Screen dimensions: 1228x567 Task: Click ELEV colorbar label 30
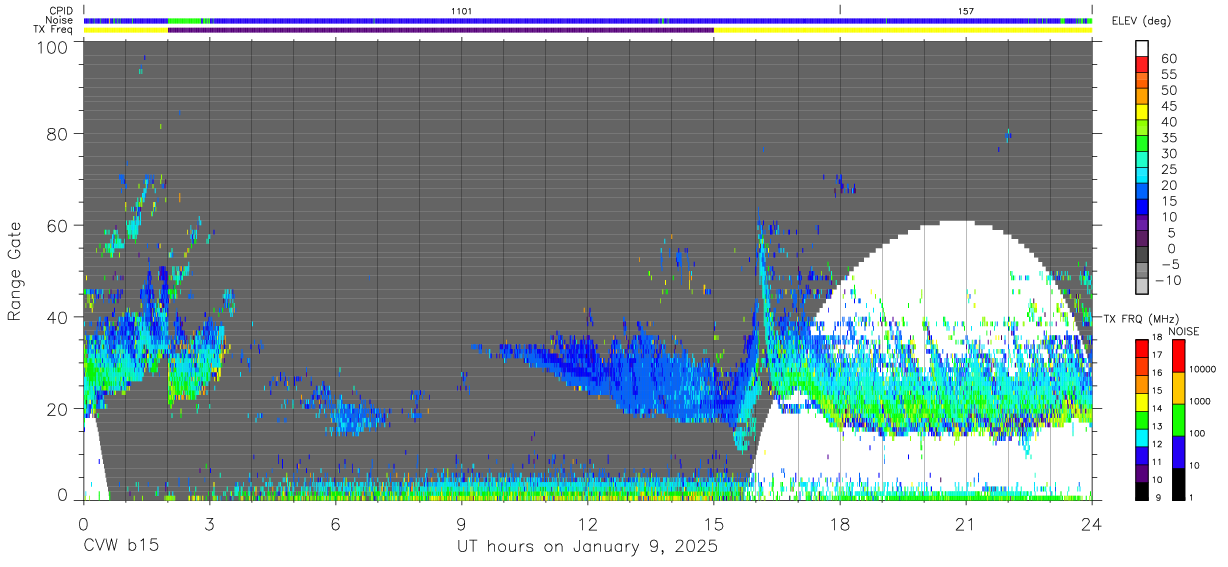1169,153
